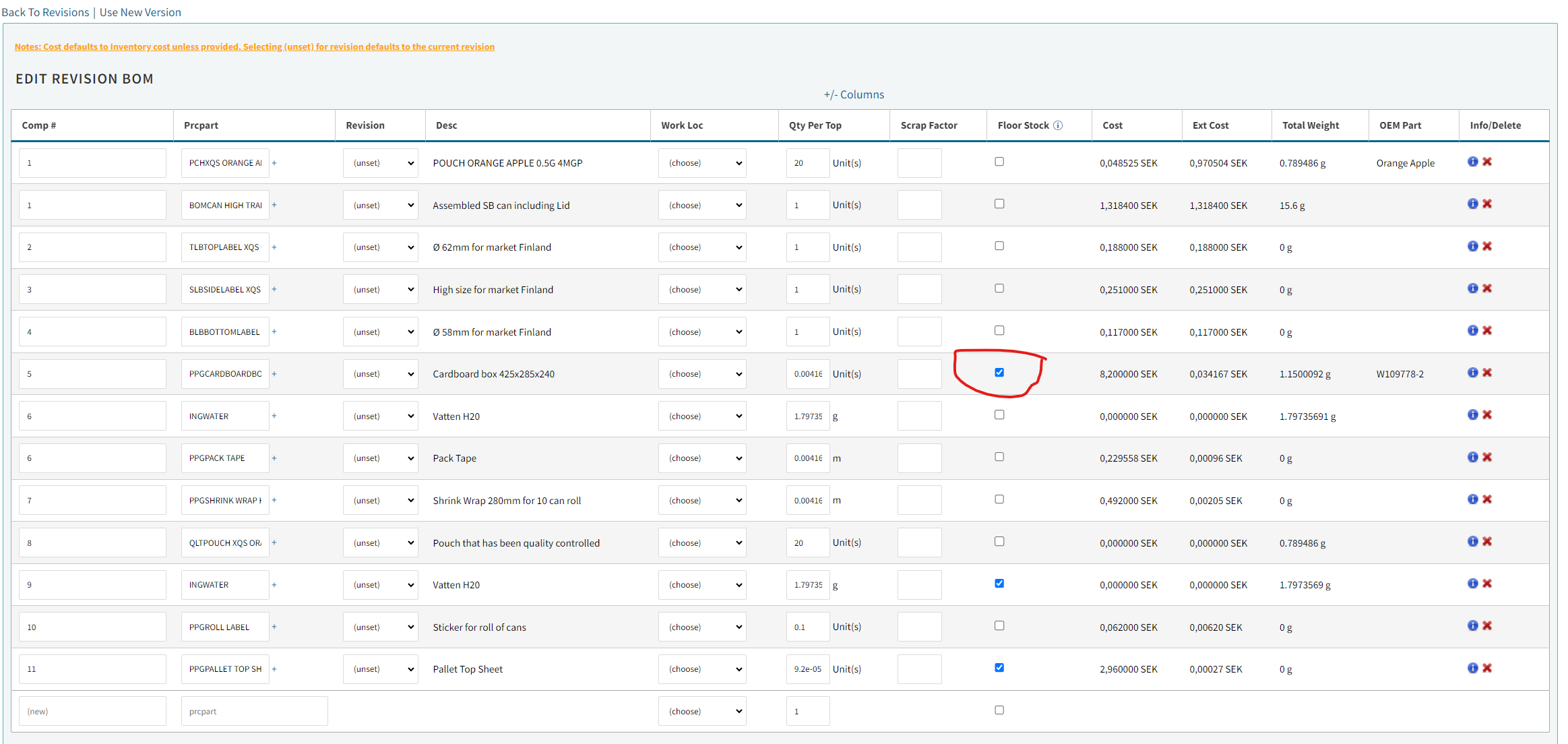
Task: Open Work Loc dropdown for Sticker row
Action: point(702,627)
